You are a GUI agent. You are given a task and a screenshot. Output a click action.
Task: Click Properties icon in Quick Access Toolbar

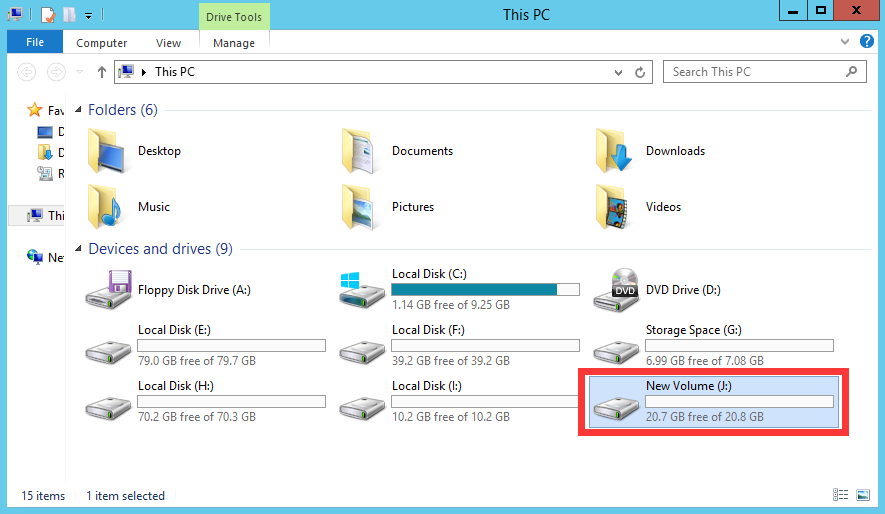pos(49,15)
